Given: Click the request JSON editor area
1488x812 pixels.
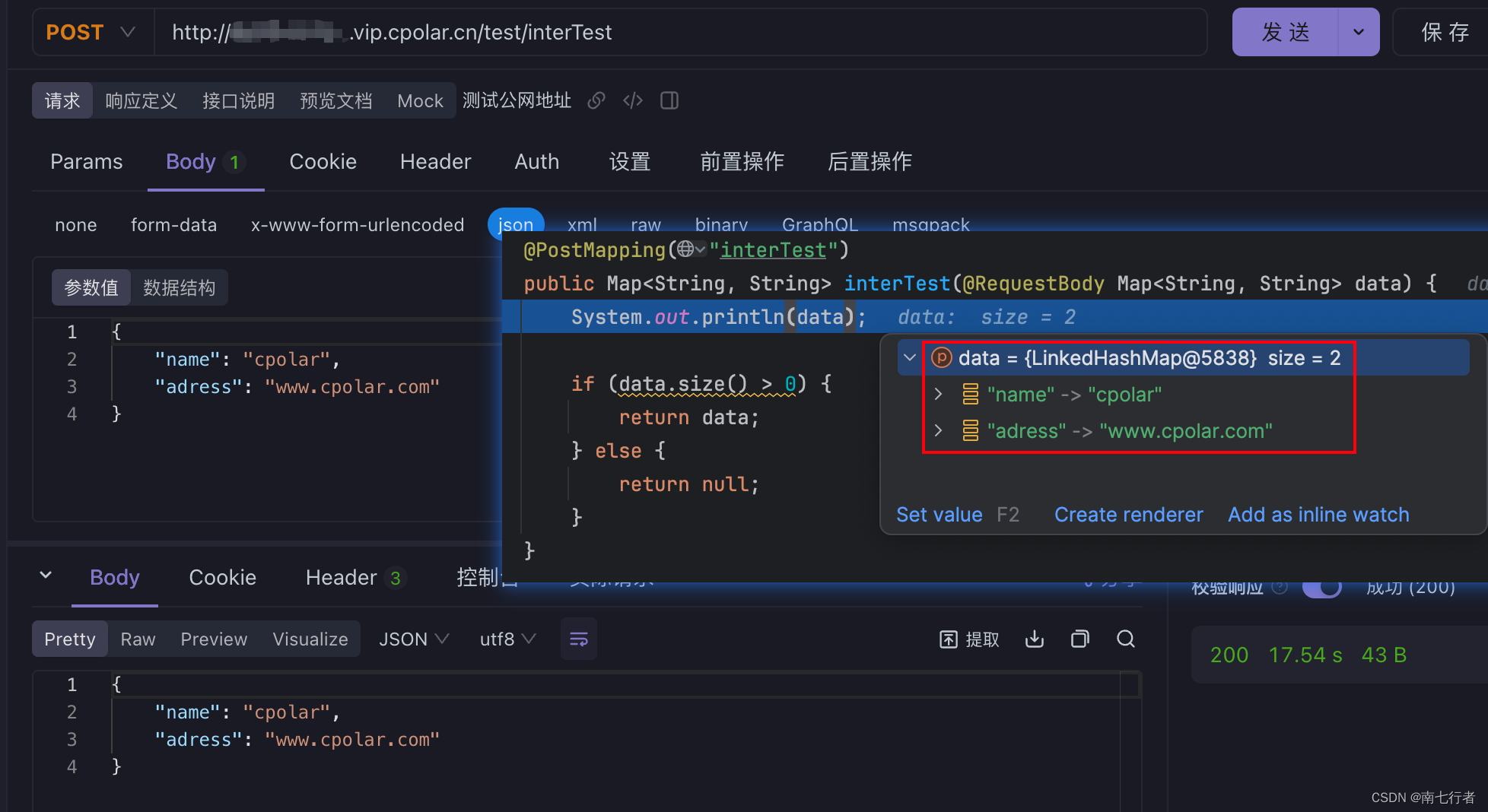Looking at the screenshot, I should point(268,418).
